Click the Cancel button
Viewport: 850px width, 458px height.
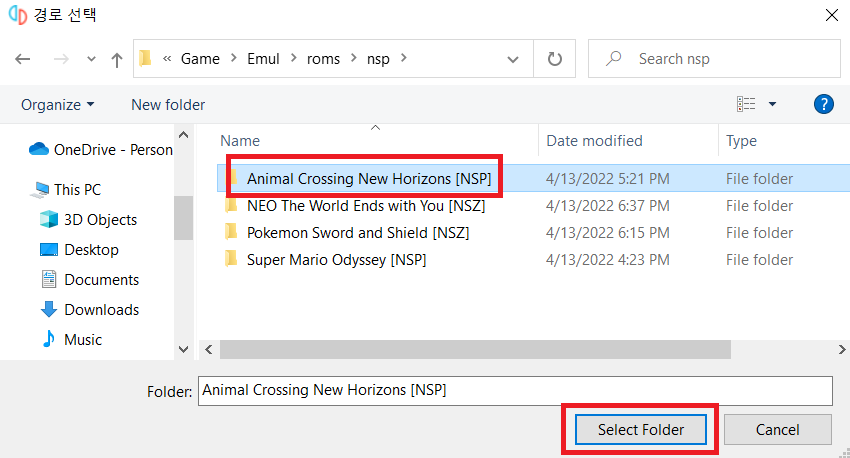point(777,430)
